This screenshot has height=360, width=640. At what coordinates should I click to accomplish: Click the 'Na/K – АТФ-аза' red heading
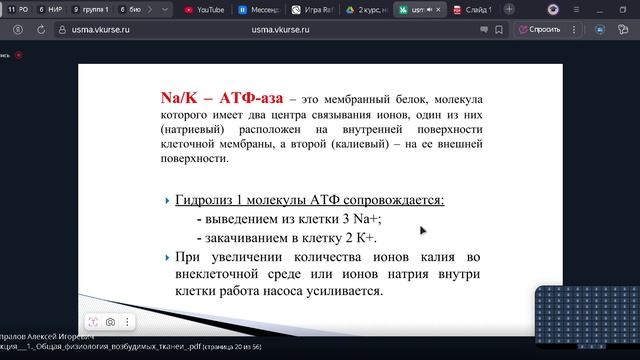click(222, 98)
